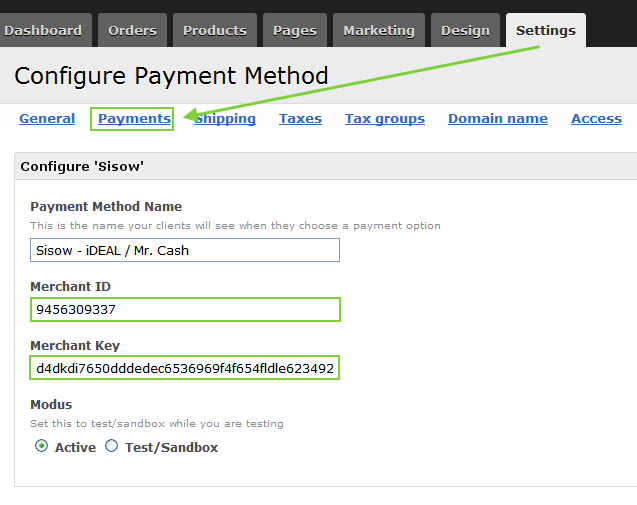Open the Domain name link
This screenshot has height=505, width=637.
click(498, 119)
